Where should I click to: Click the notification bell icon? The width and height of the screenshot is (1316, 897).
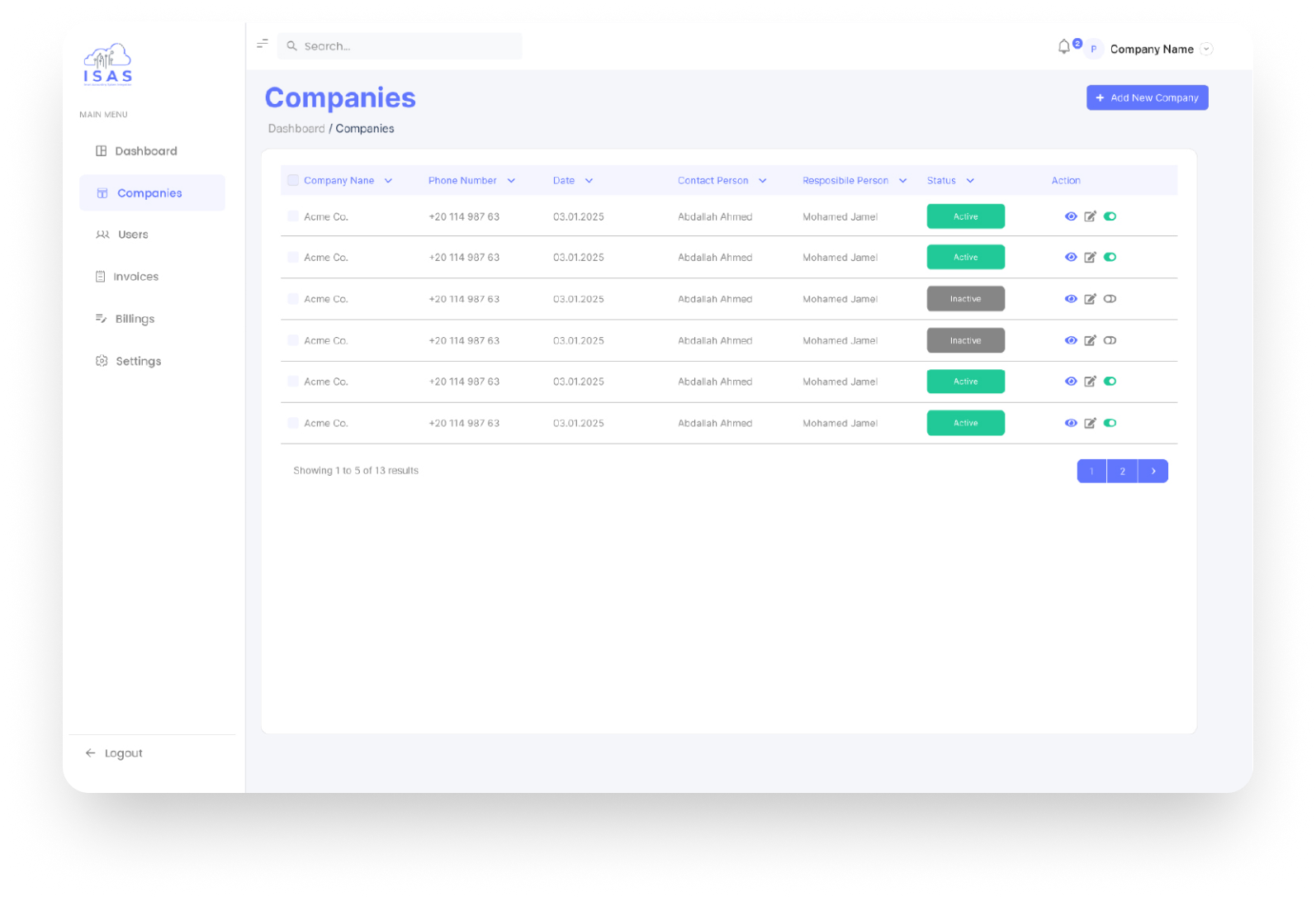(x=1063, y=47)
